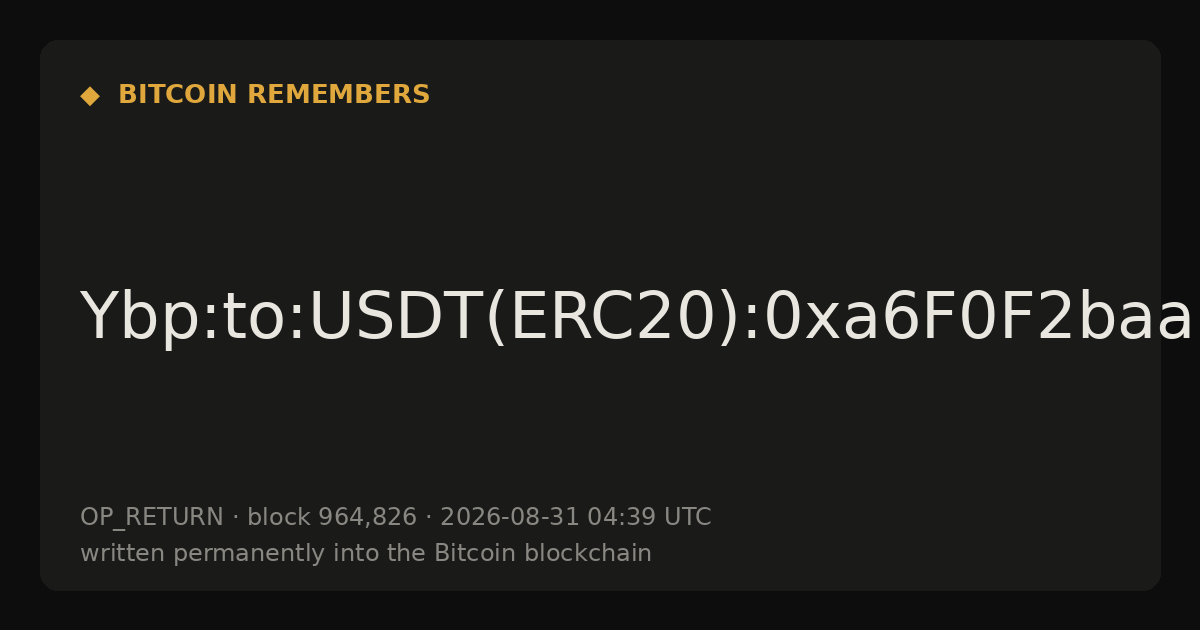Select the word REMEMBERS in the header
Screen dimensions: 1200x630
[x=338, y=95]
